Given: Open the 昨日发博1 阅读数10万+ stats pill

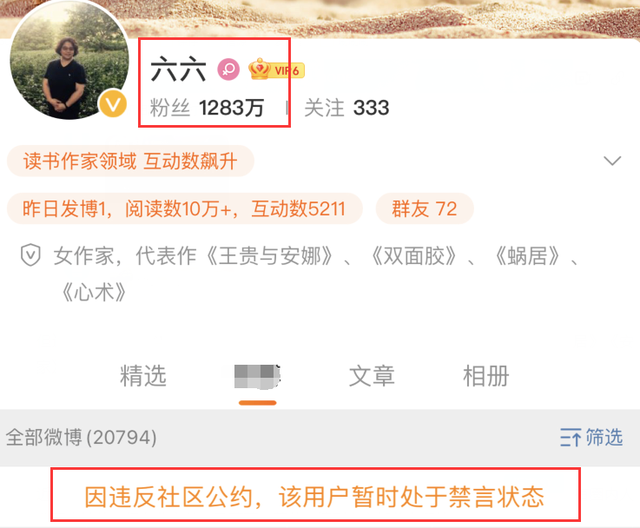Looking at the screenshot, I should point(184,209).
